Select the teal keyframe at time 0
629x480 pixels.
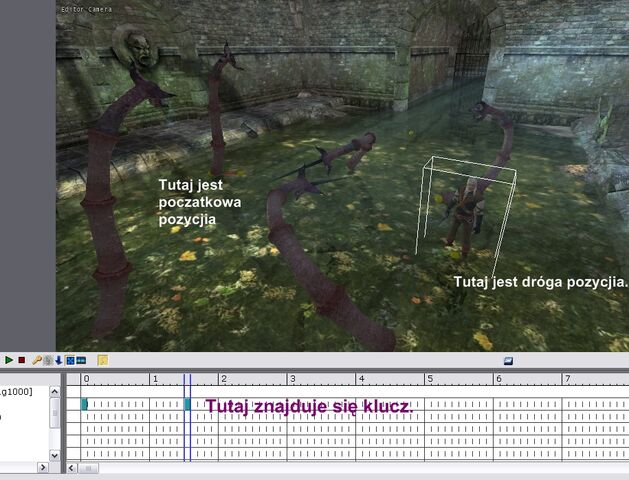[84, 404]
